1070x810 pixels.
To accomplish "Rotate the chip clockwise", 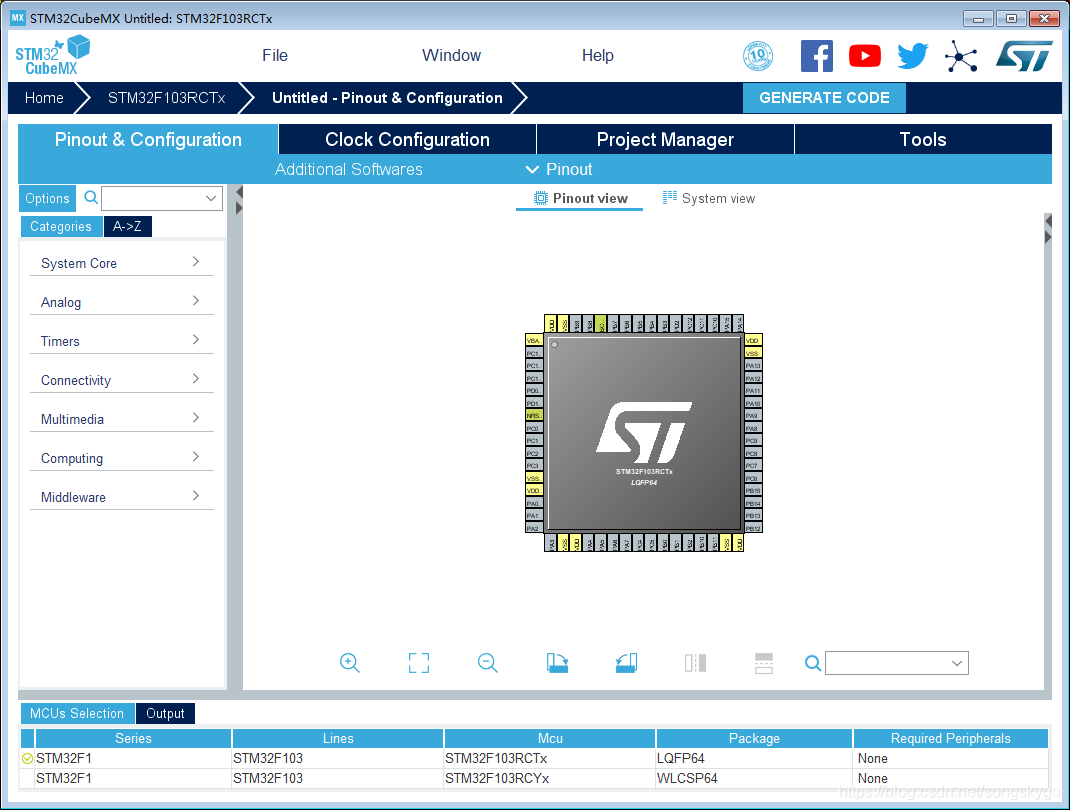I will [x=557, y=662].
